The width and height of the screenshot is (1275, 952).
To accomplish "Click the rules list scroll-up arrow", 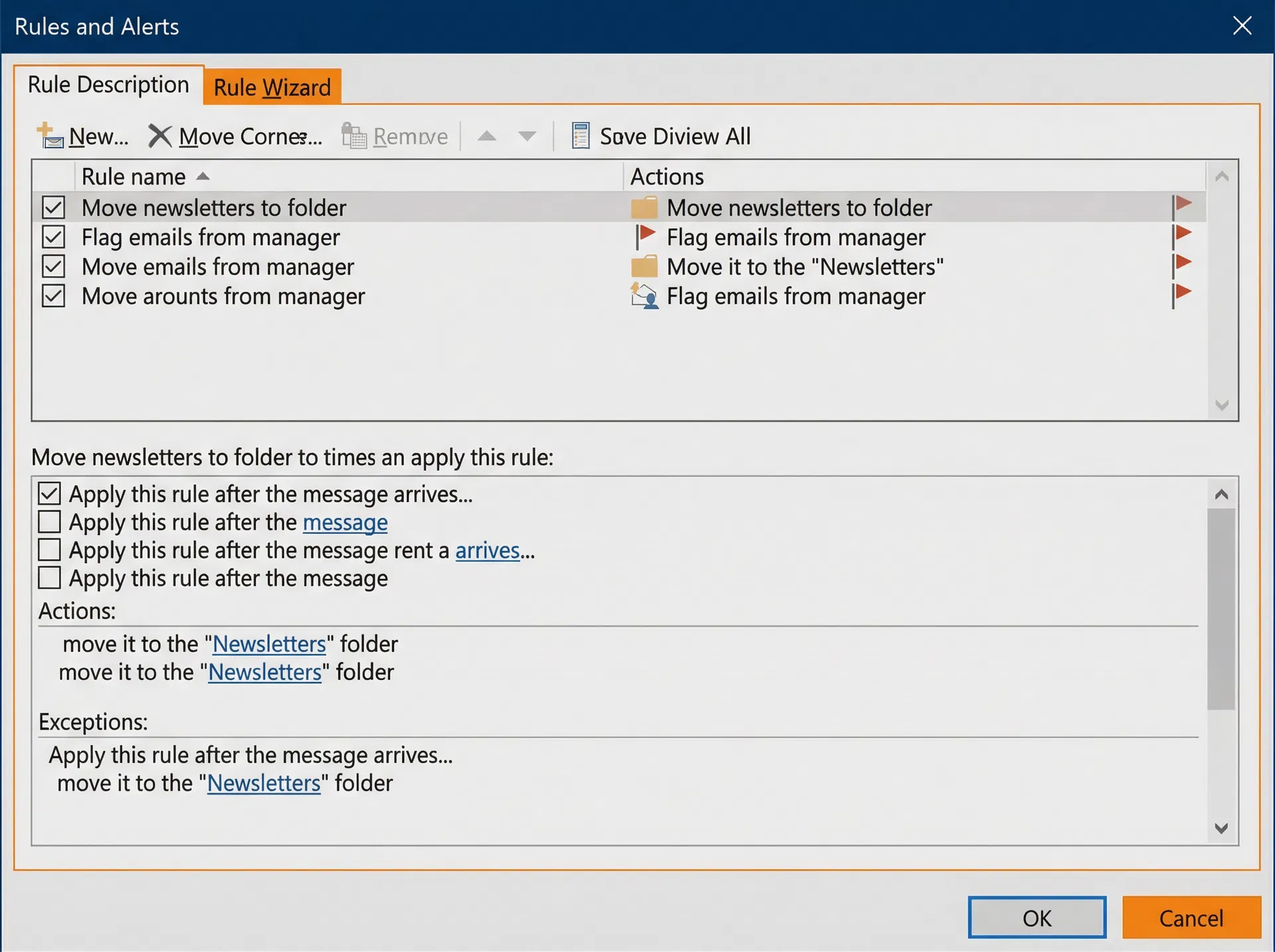I will 1222,177.
